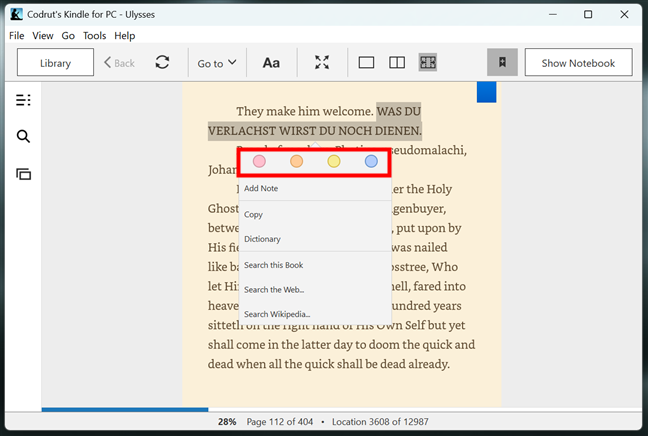Open font settings with Aa icon
Viewport: 648px width, 436px height.
[x=271, y=63]
